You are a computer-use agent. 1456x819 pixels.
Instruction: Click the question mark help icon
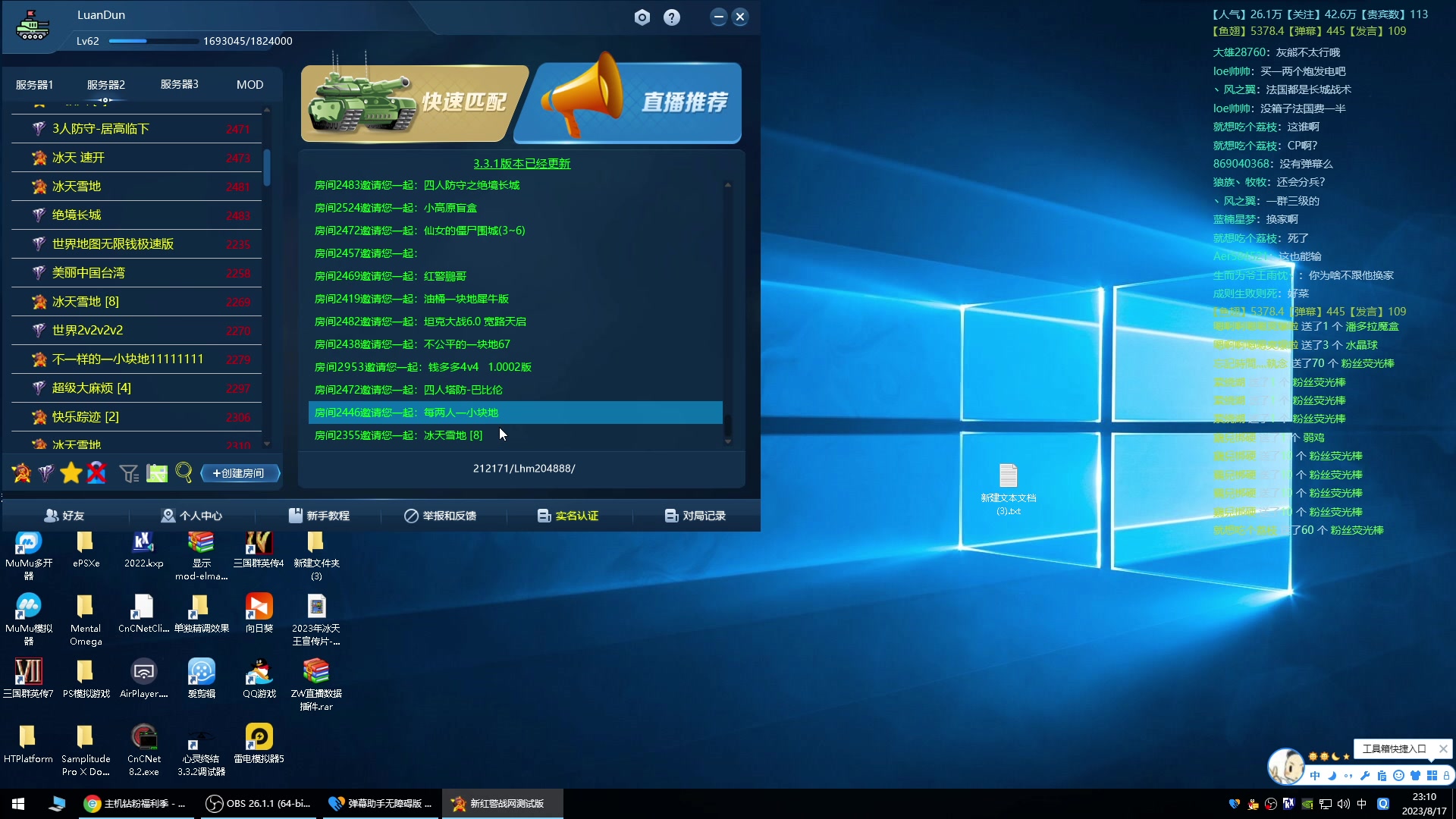coord(672,17)
